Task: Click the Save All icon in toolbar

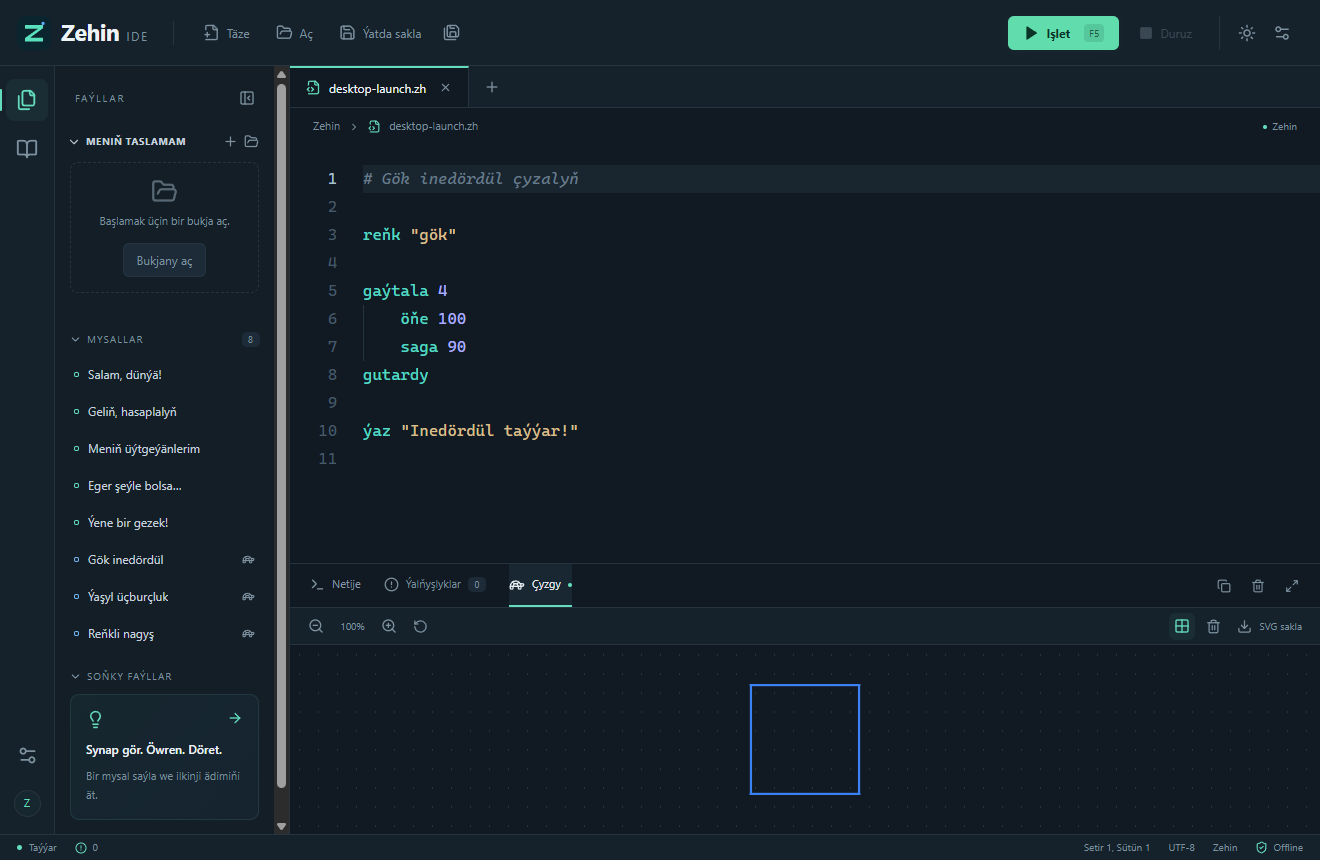Action: pyautogui.click(x=452, y=33)
